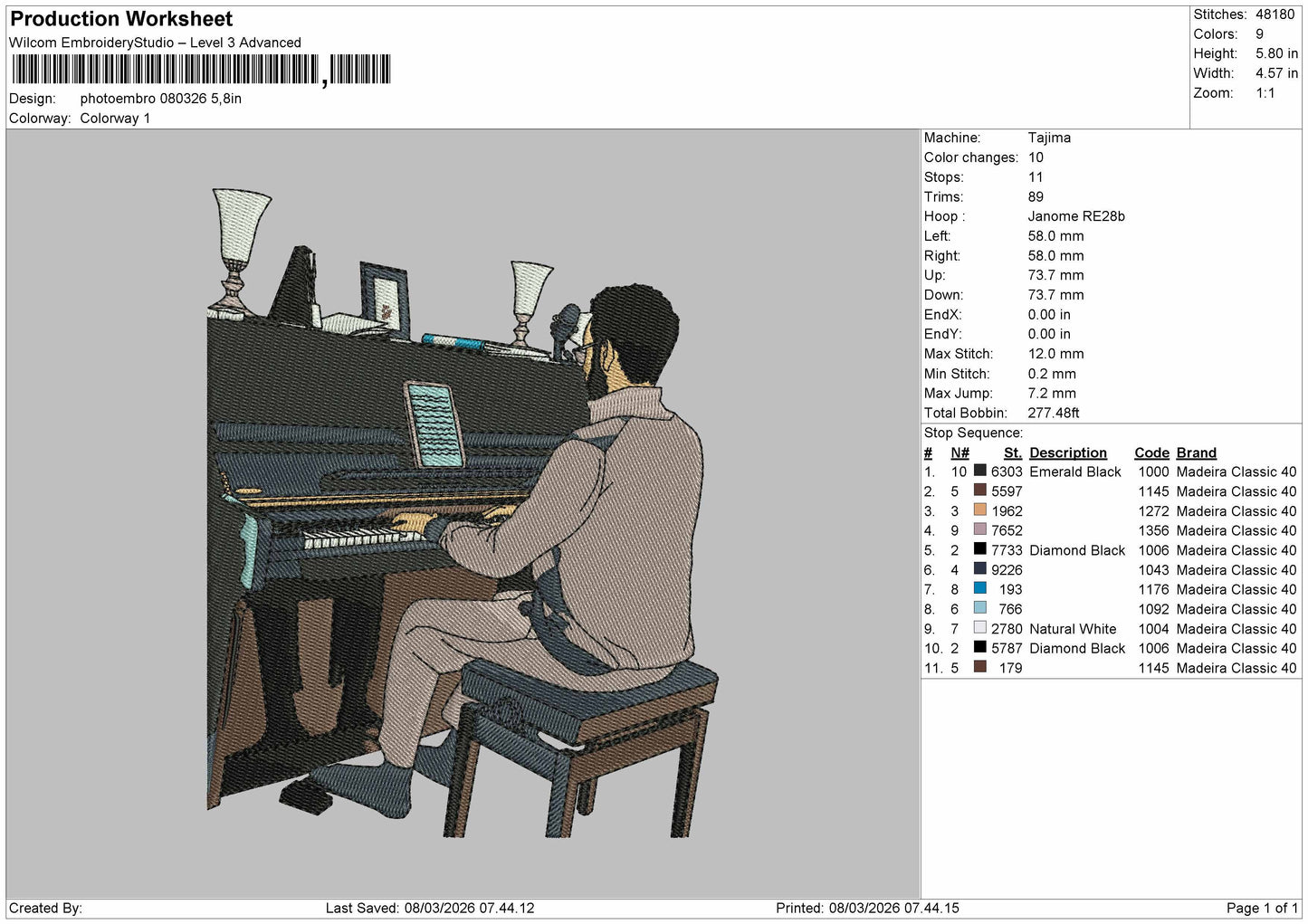Image resolution: width=1308 pixels, height=924 pixels.
Task: Click the Emerald Black color swatch
Action: point(979,471)
